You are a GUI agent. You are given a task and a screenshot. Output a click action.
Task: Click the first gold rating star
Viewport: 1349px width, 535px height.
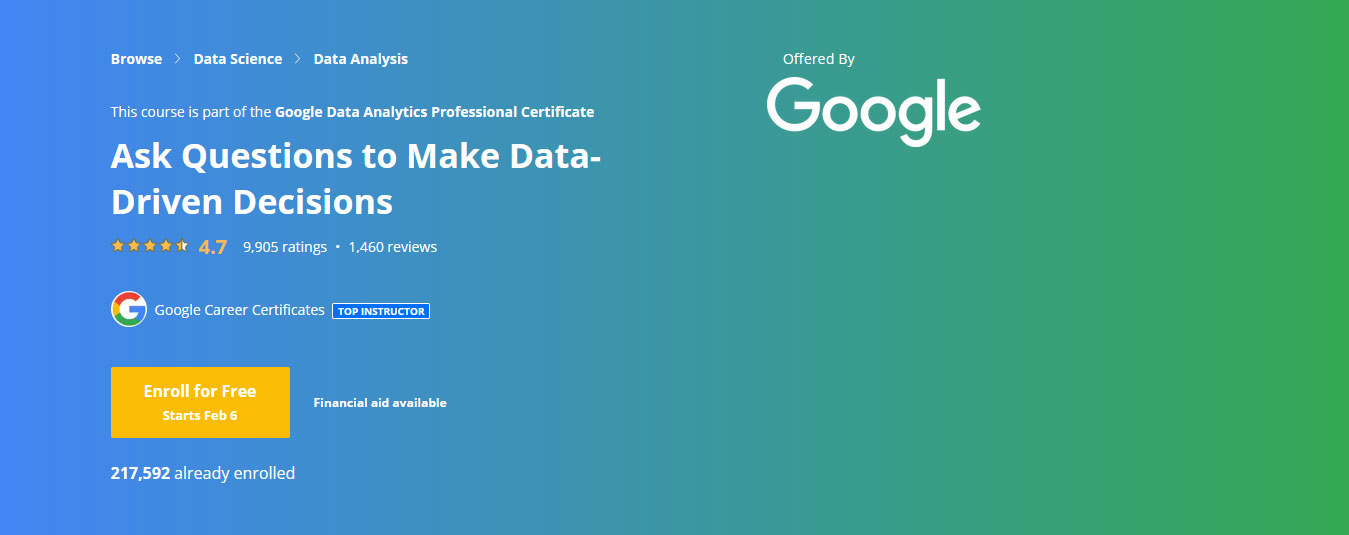tap(117, 246)
